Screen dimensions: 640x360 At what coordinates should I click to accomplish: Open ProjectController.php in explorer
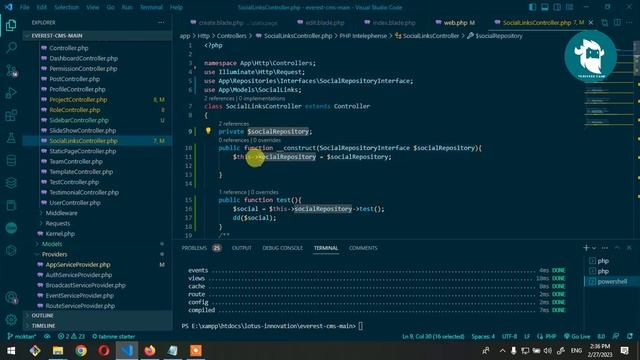[78, 100]
